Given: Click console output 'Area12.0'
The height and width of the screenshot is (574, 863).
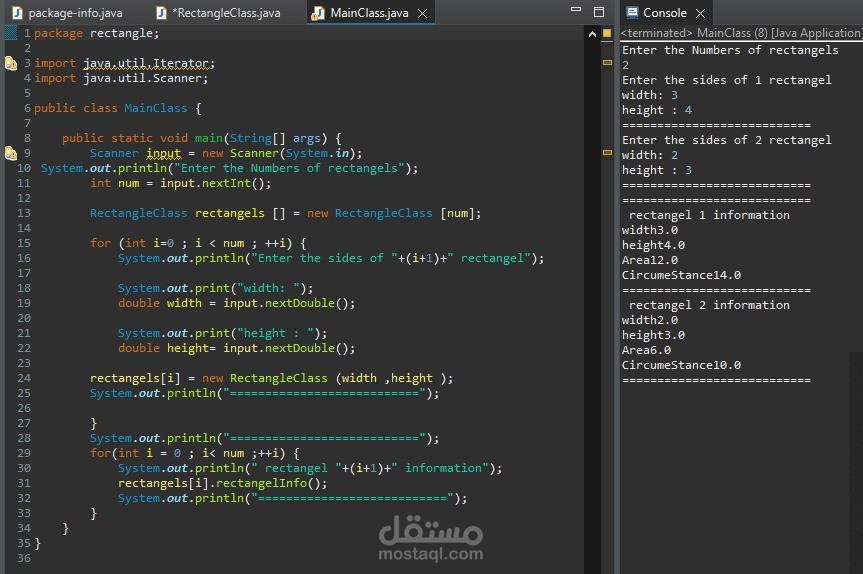Looking at the screenshot, I should [x=649, y=260].
